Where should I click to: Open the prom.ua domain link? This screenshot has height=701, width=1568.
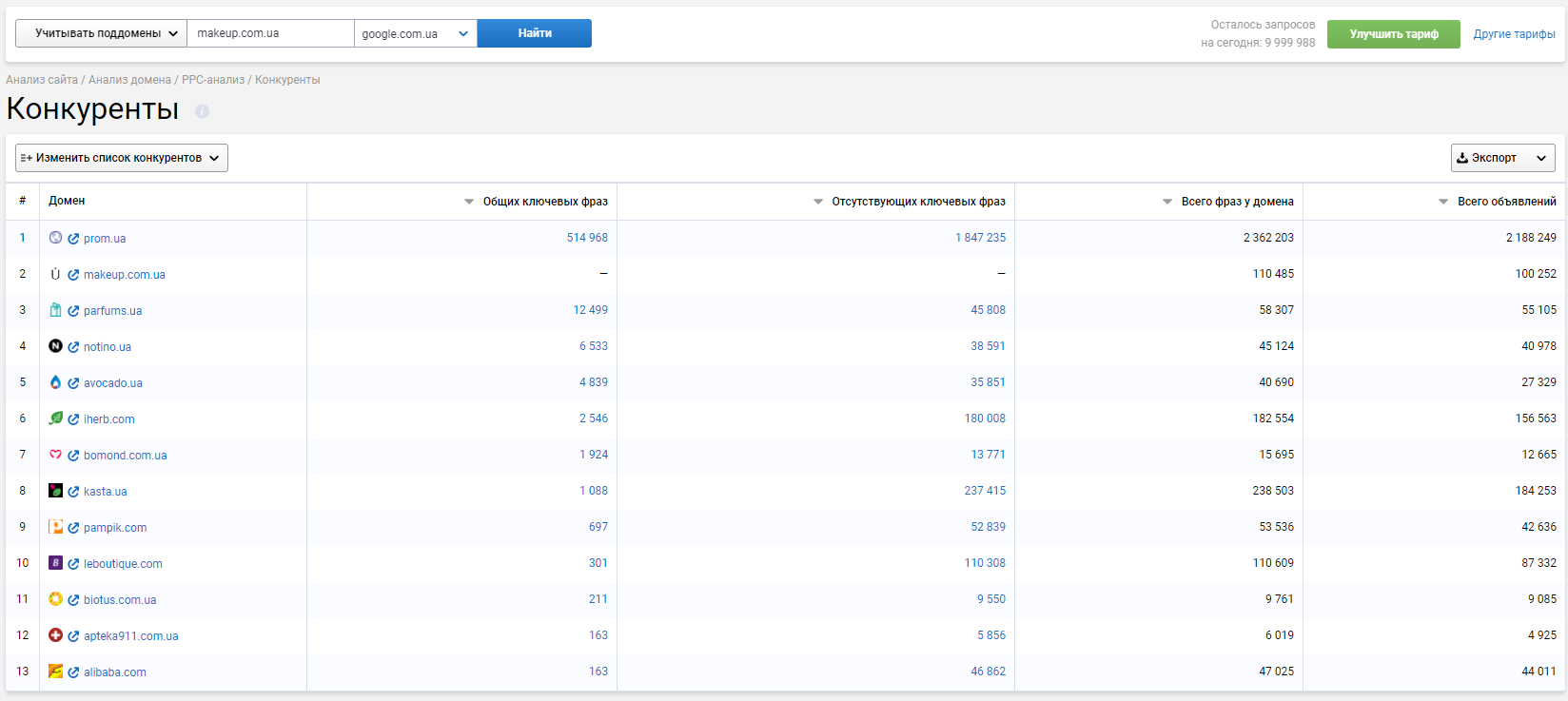pyautogui.click(x=105, y=239)
